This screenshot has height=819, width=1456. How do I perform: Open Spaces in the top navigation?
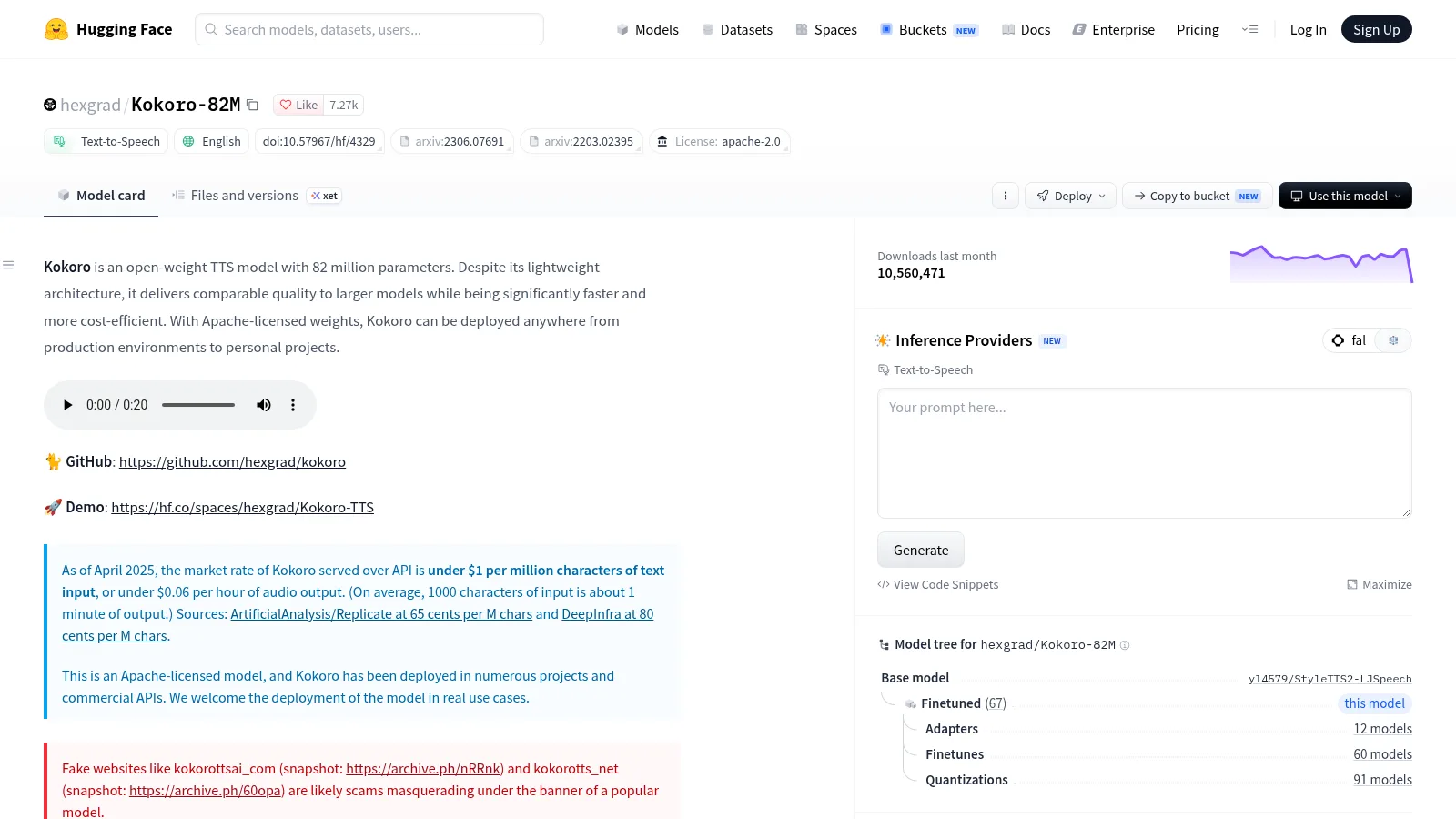click(826, 29)
